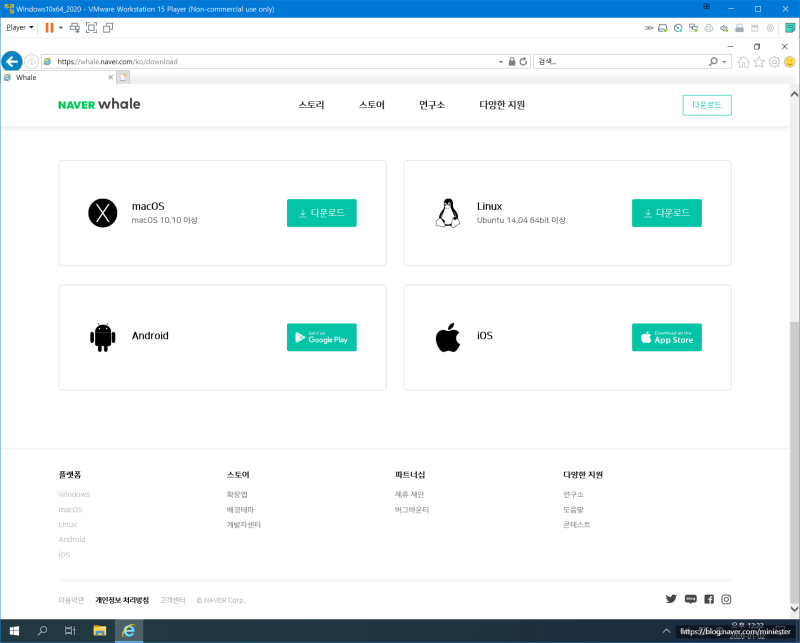The height and width of the screenshot is (643, 800).
Task: Click footer 개인정보 처리방침 link
Action: pos(122,600)
